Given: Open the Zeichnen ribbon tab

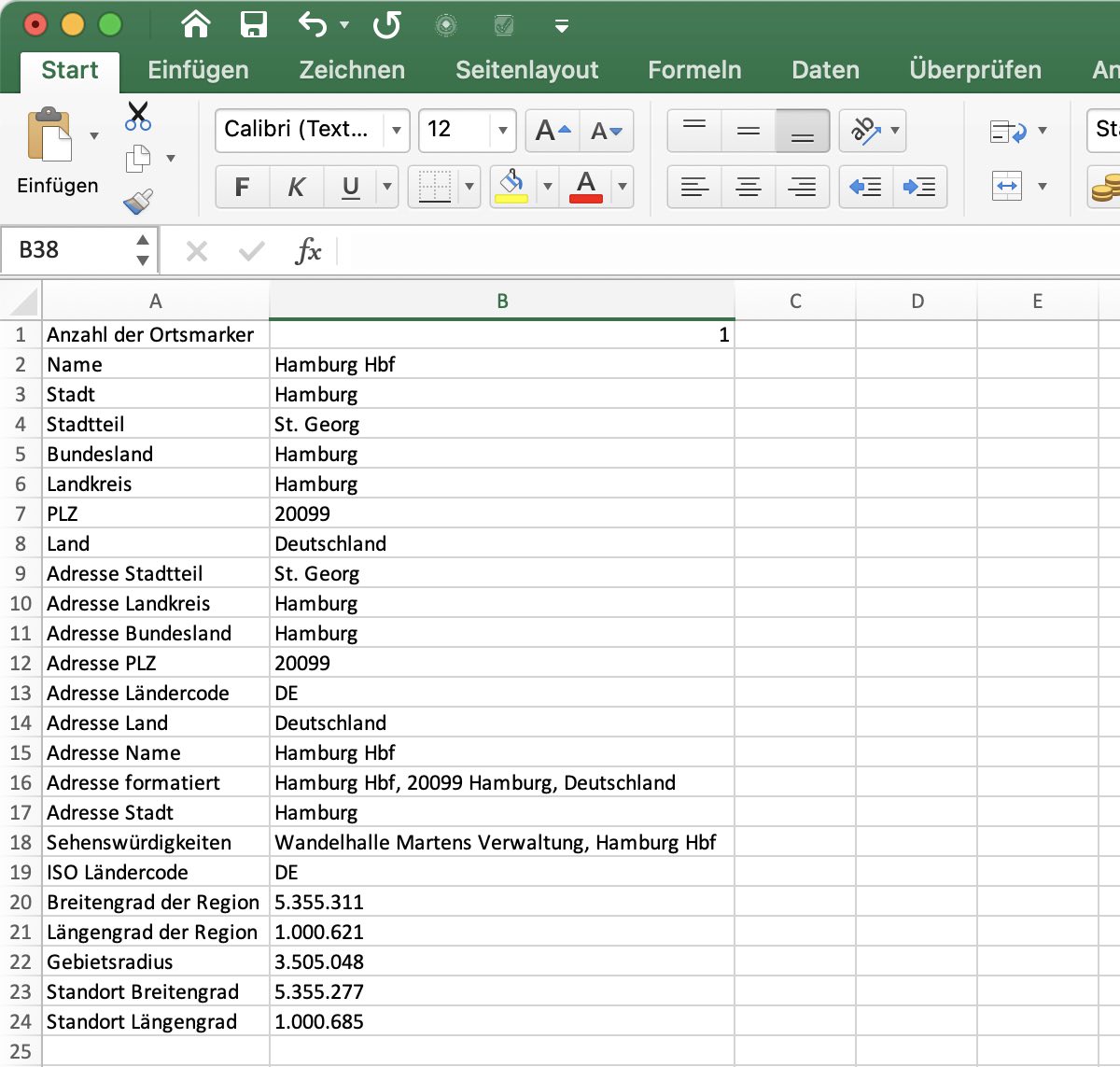Looking at the screenshot, I should (352, 70).
